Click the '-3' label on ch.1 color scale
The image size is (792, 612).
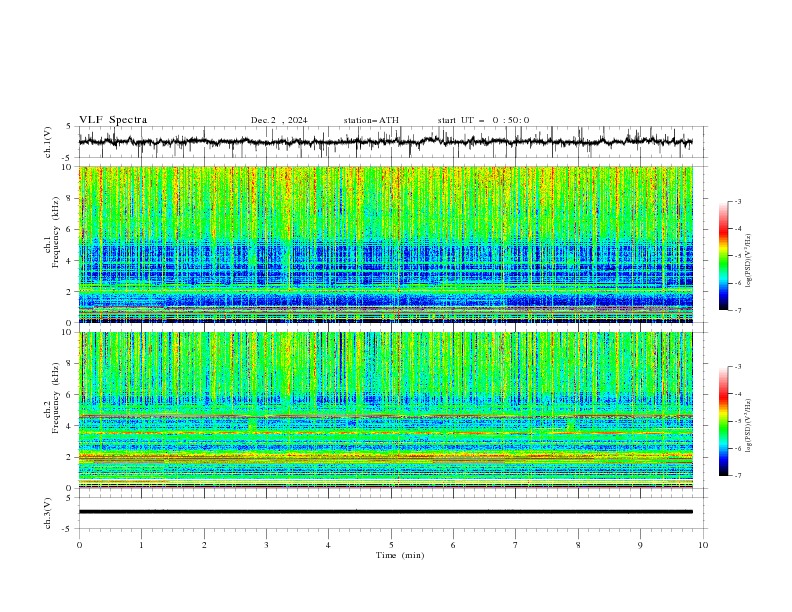click(737, 201)
